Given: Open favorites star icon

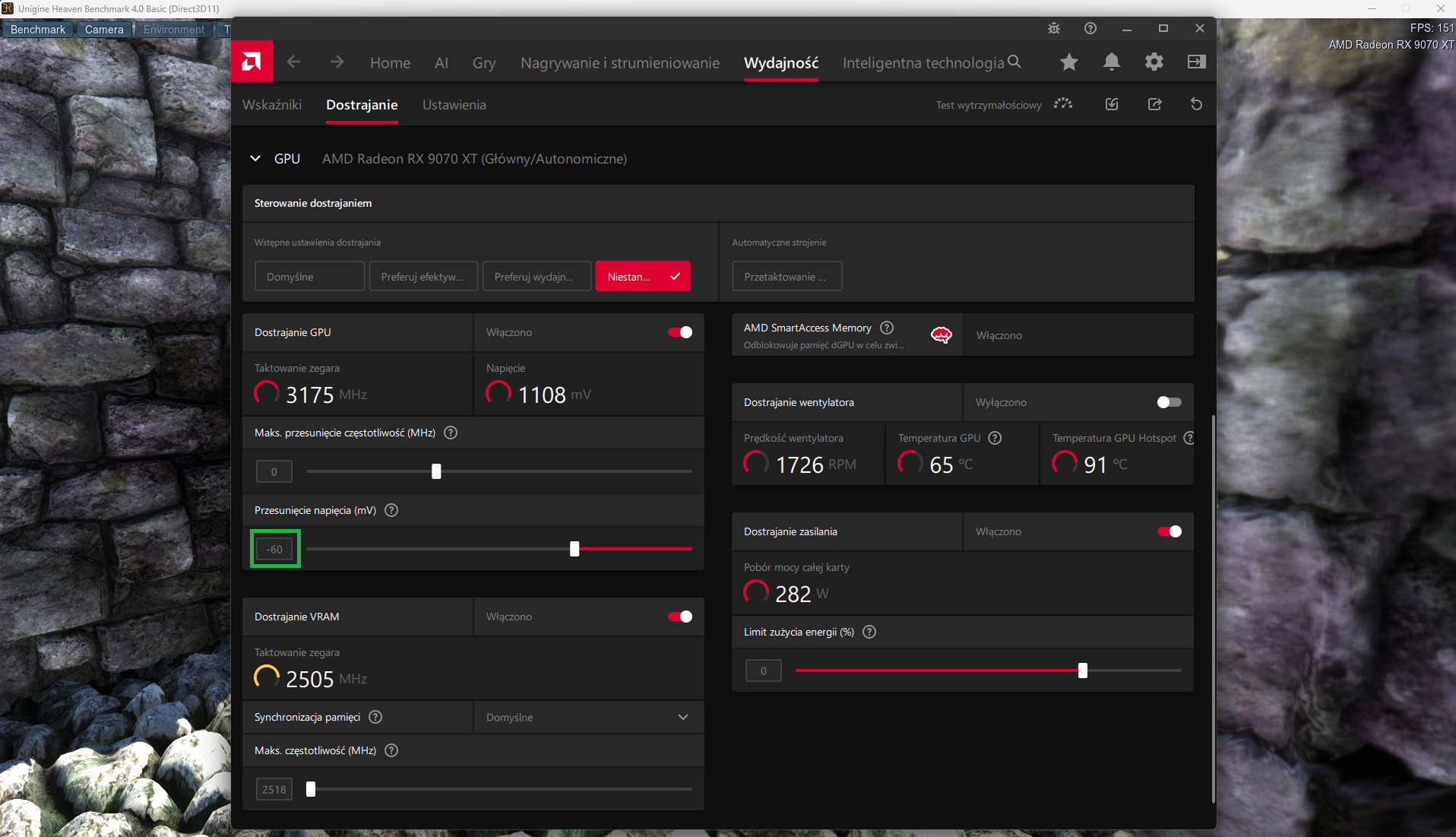Looking at the screenshot, I should (x=1069, y=62).
